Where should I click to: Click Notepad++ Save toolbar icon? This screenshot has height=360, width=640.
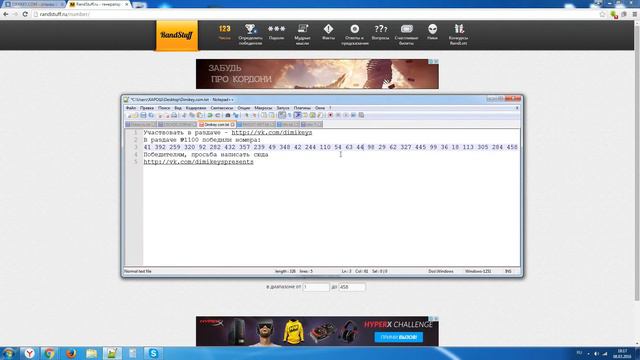pos(143,116)
